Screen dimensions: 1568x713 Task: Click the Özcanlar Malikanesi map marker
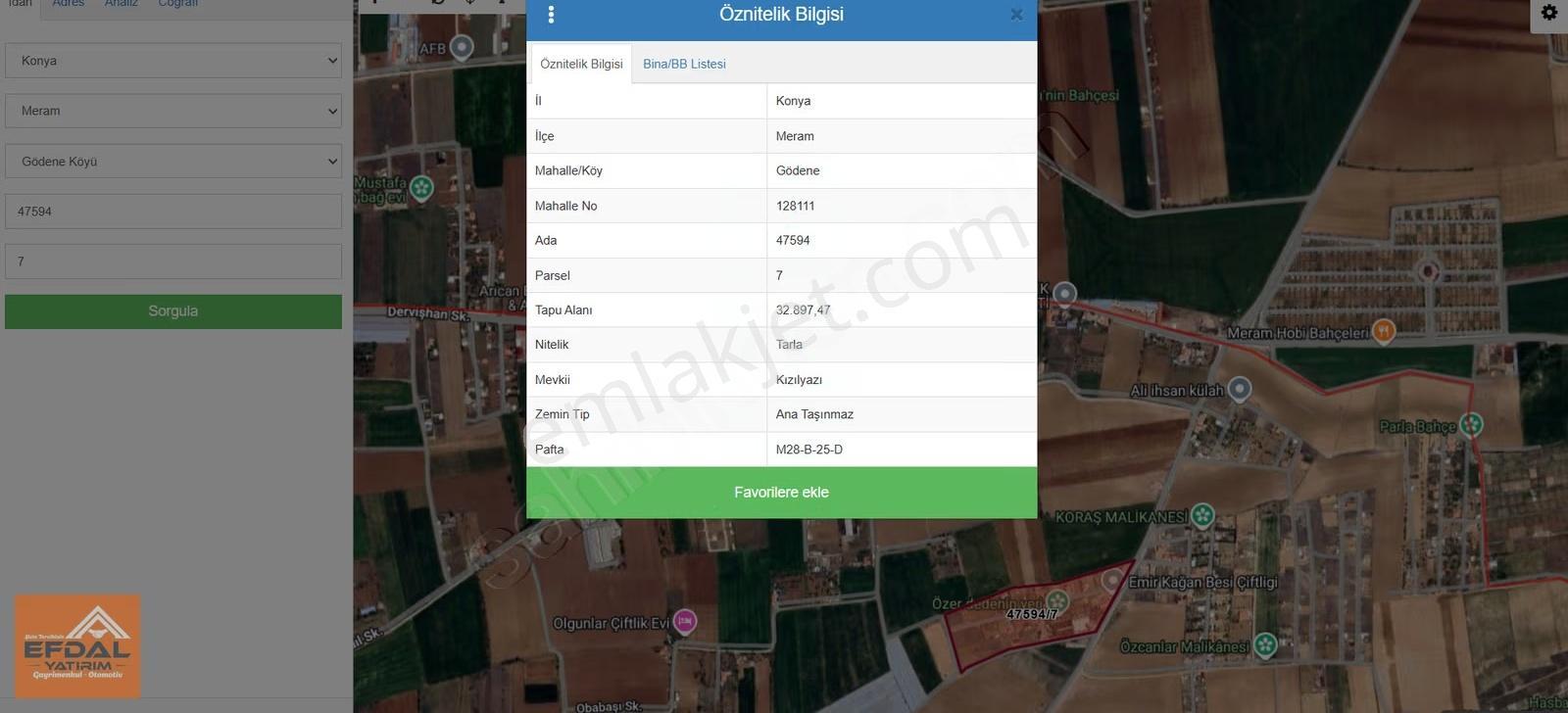tap(1265, 644)
